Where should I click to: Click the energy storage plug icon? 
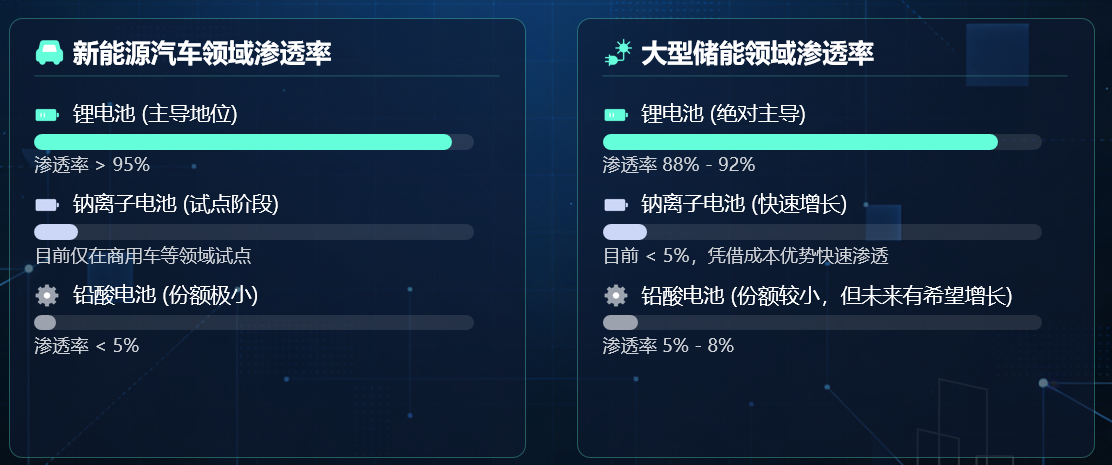click(x=618, y=52)
